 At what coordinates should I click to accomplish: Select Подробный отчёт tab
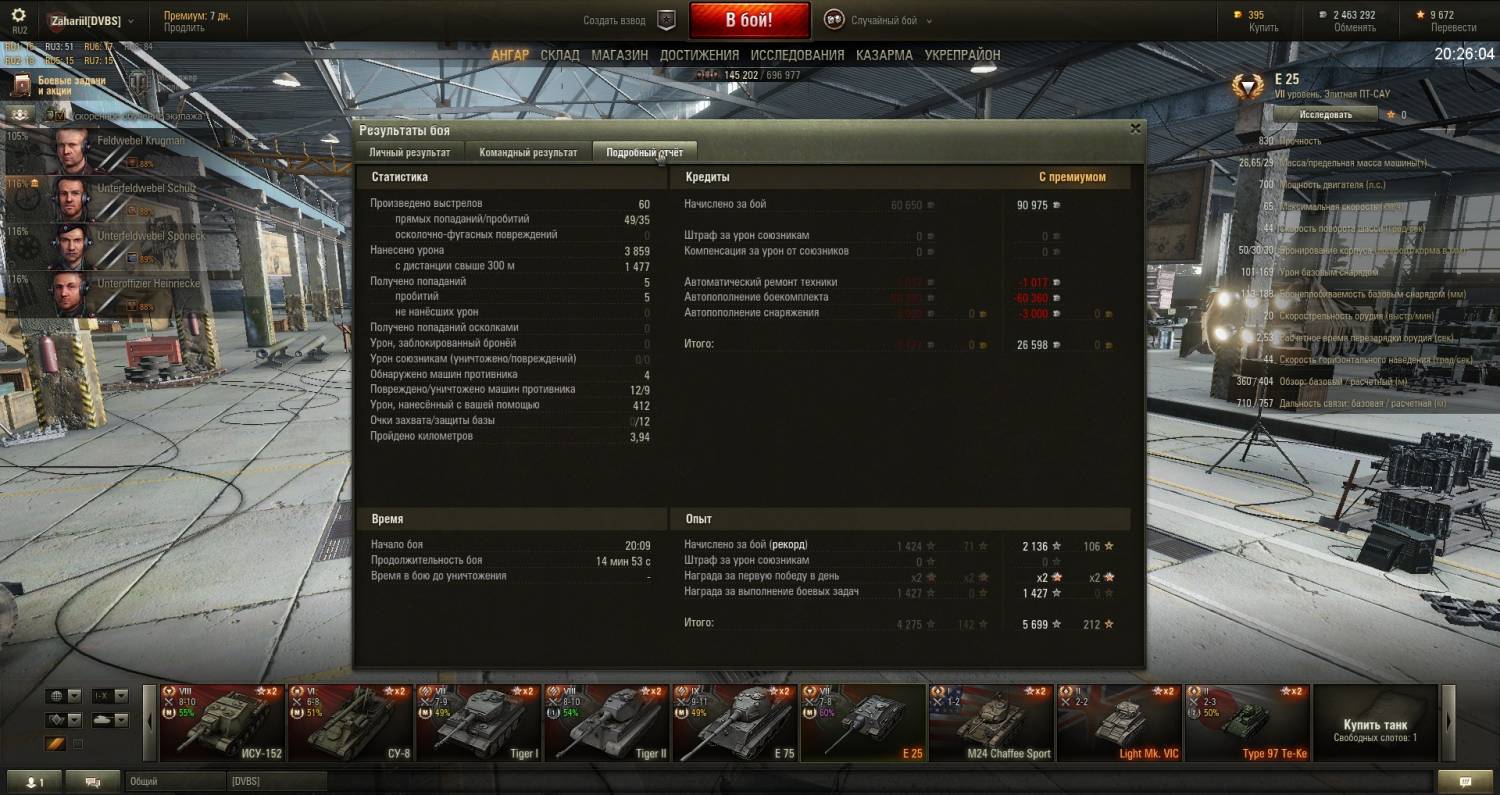click(645, 152)
